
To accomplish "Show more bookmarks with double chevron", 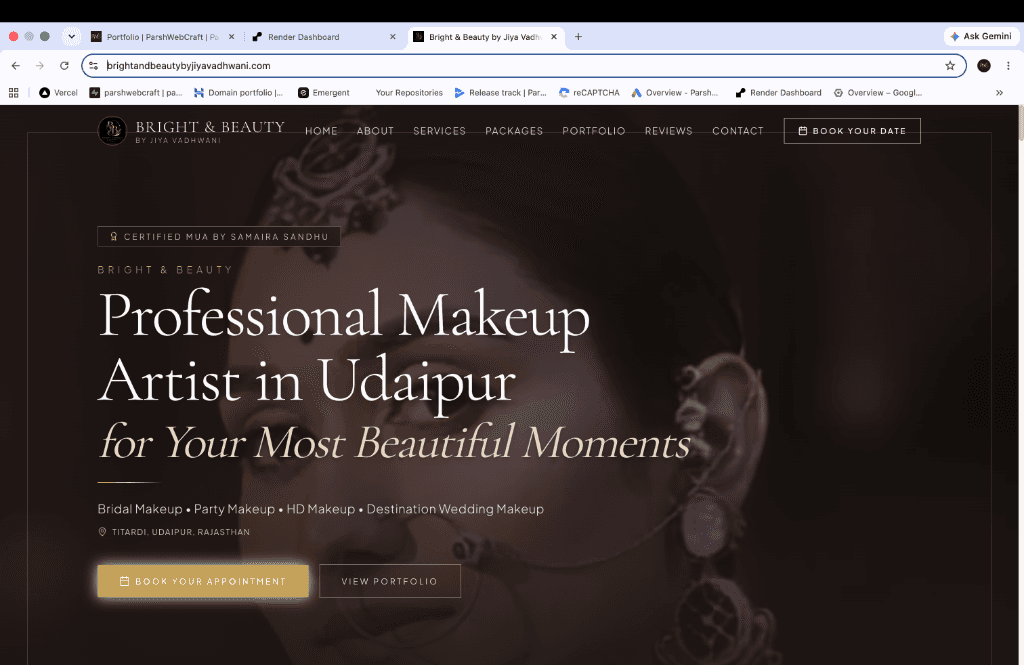I will 999,93.
